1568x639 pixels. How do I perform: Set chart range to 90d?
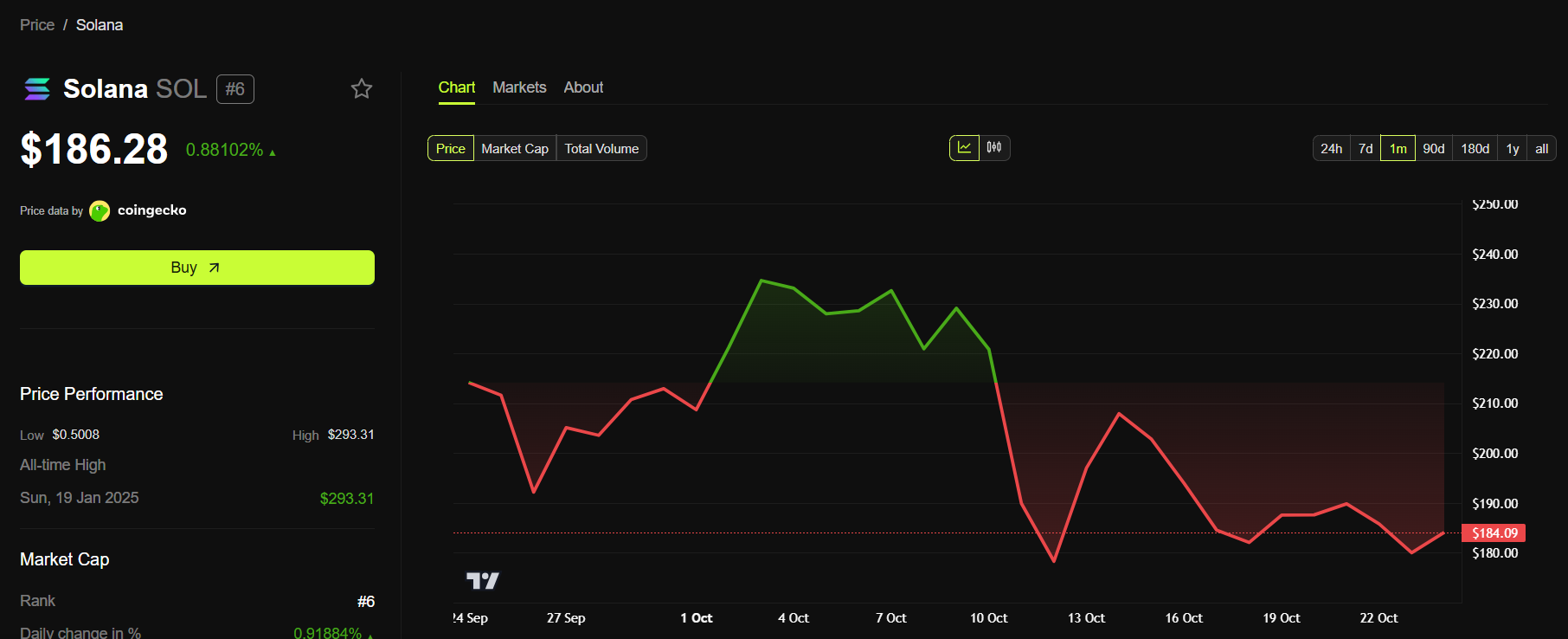(x=1434, y=148)
